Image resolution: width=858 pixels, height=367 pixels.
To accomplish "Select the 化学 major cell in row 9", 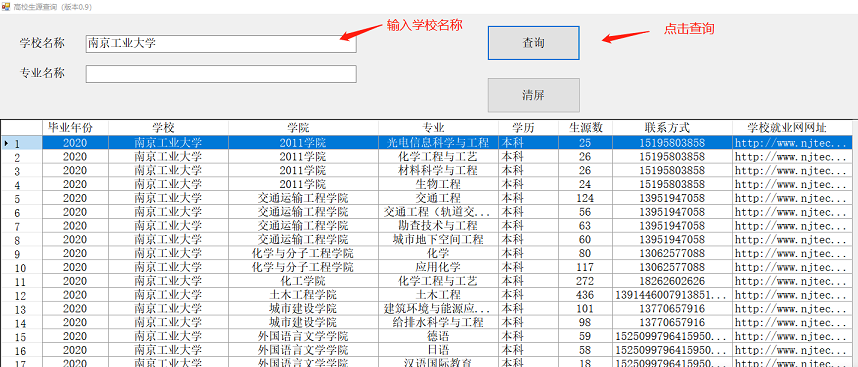I will (438, 254).
